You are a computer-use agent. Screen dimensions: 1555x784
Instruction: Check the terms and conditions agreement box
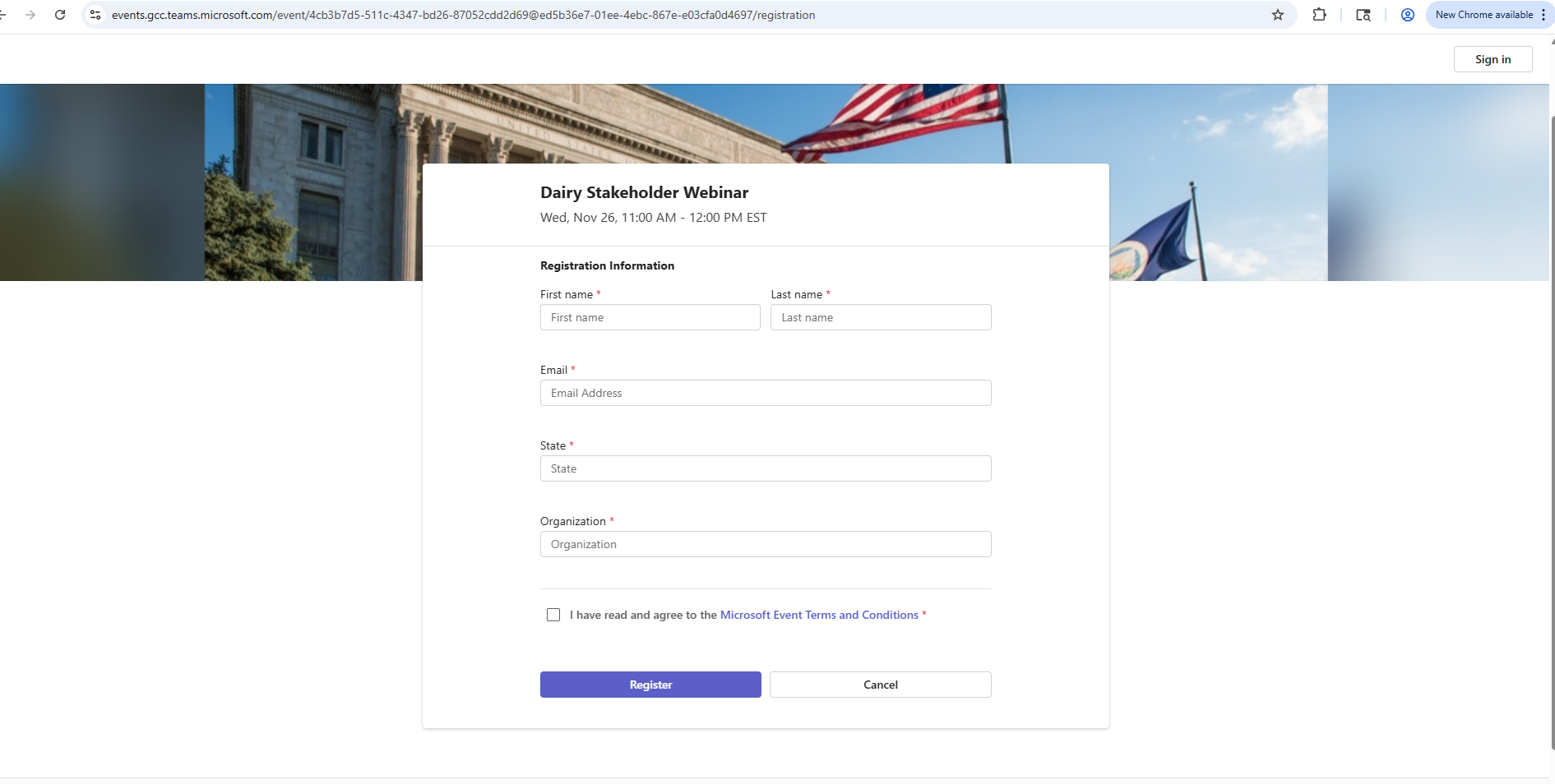pos(553,615)
